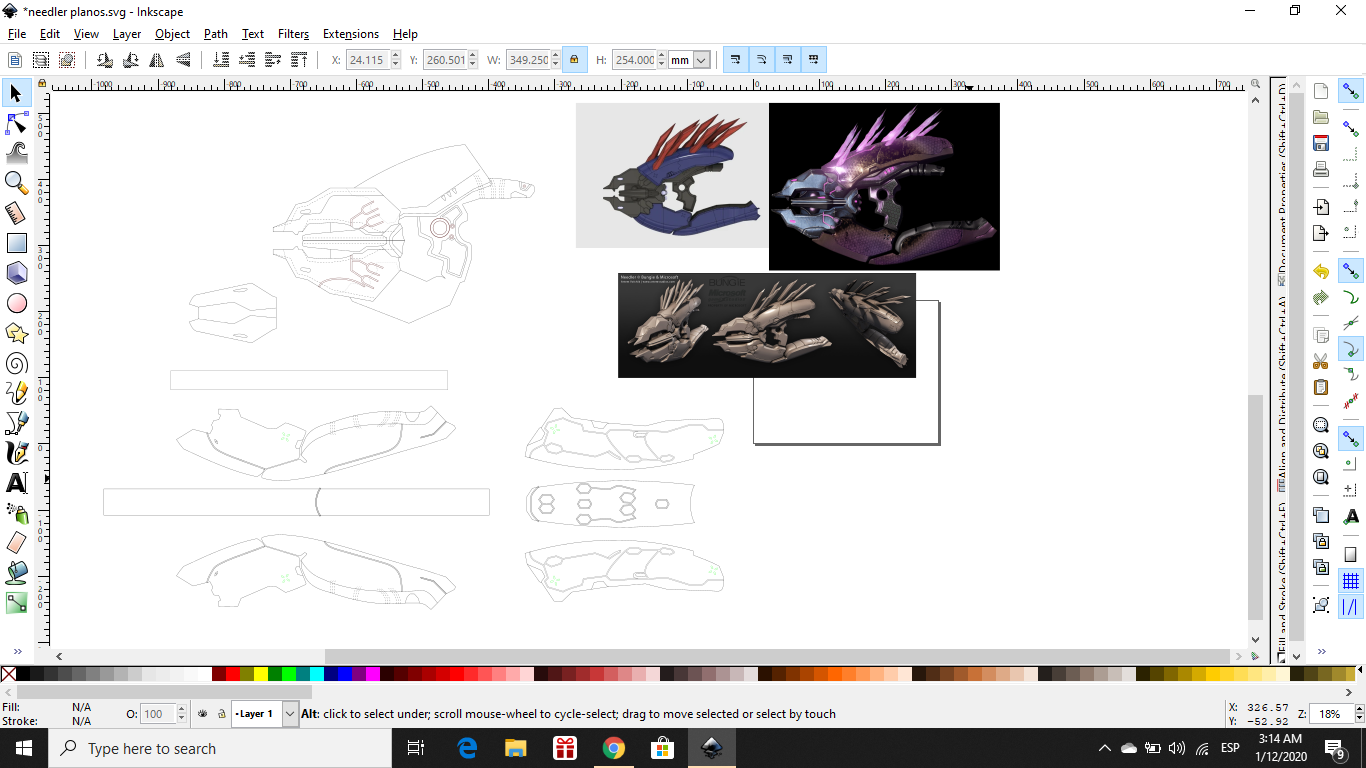Open the Path menu
Image resolution: width=1366 pixels, height=768 pixels.
(216, 33)
